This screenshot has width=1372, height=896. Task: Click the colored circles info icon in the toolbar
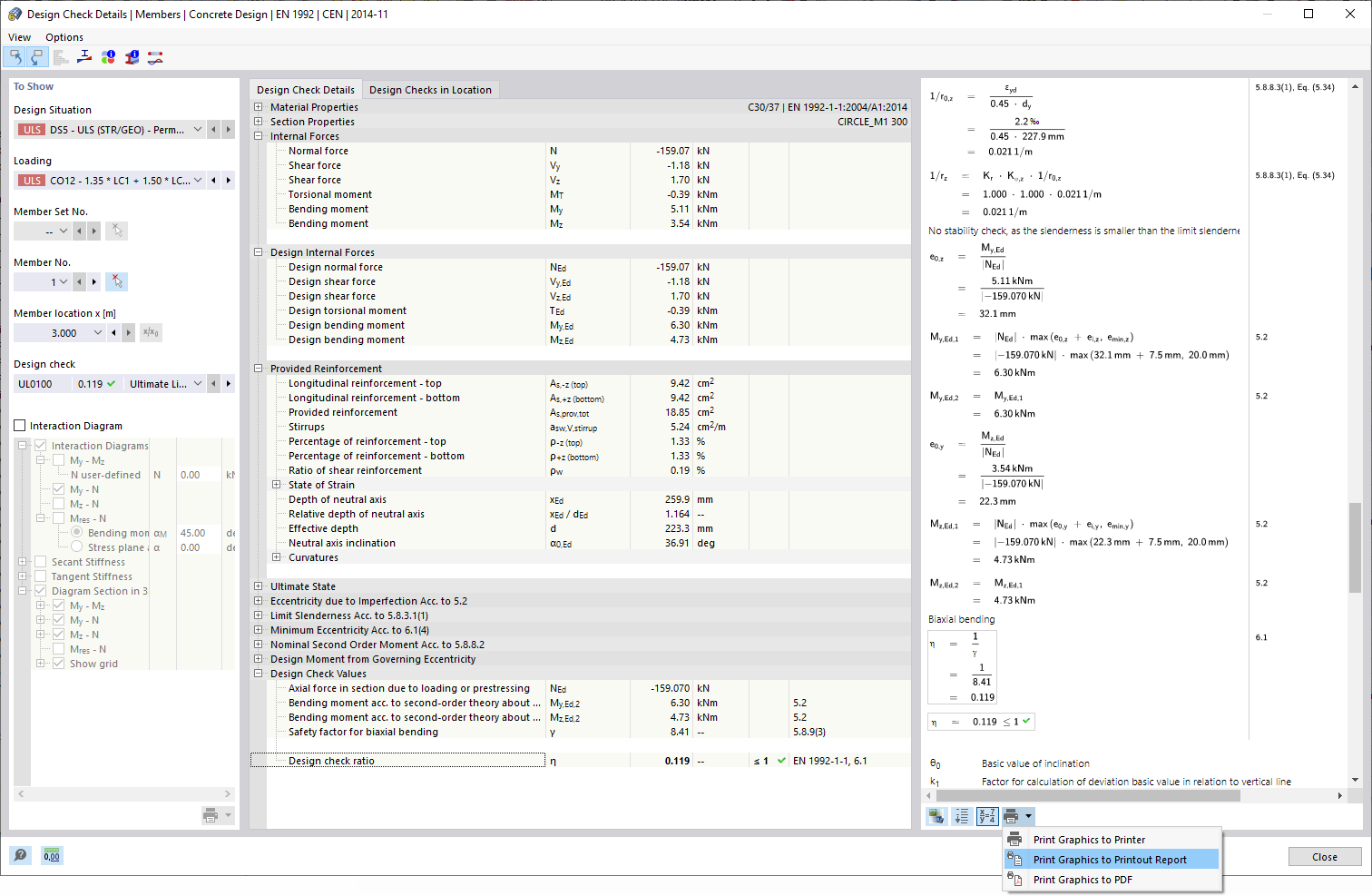click(x=108, y=57)
